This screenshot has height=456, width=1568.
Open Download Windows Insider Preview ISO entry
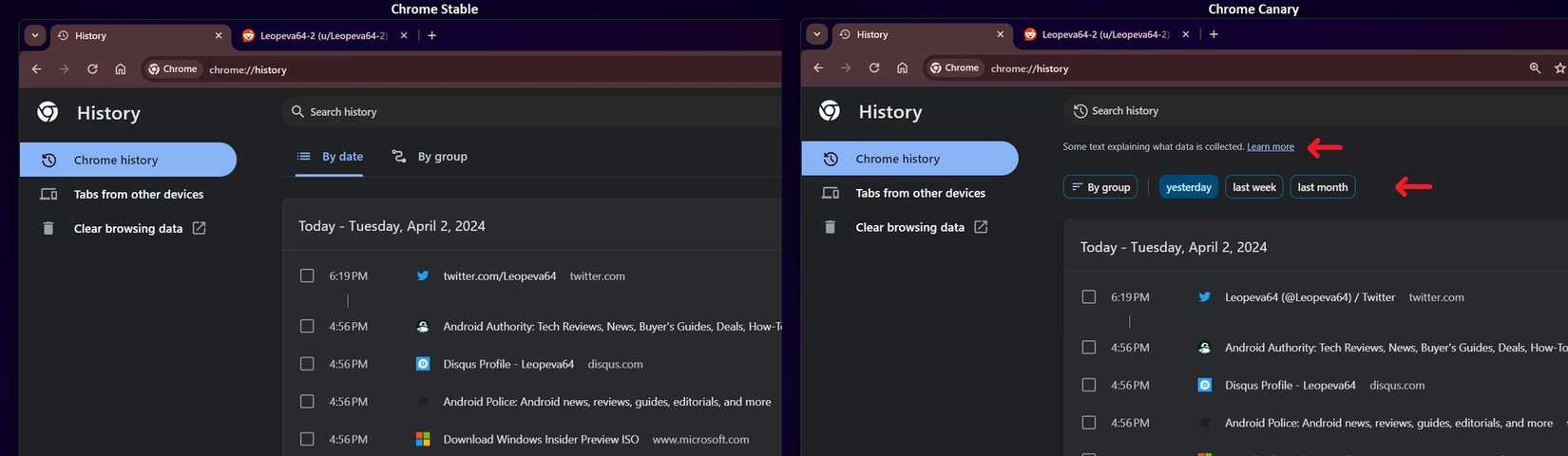[x=541, y=440]
